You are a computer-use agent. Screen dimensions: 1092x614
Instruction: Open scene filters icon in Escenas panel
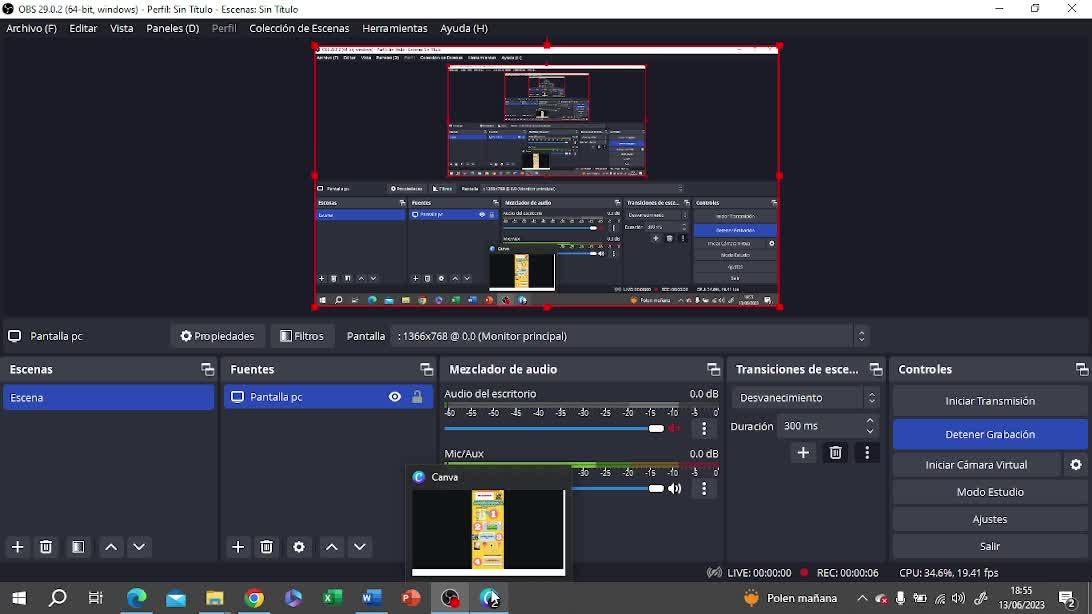point(78,547)
